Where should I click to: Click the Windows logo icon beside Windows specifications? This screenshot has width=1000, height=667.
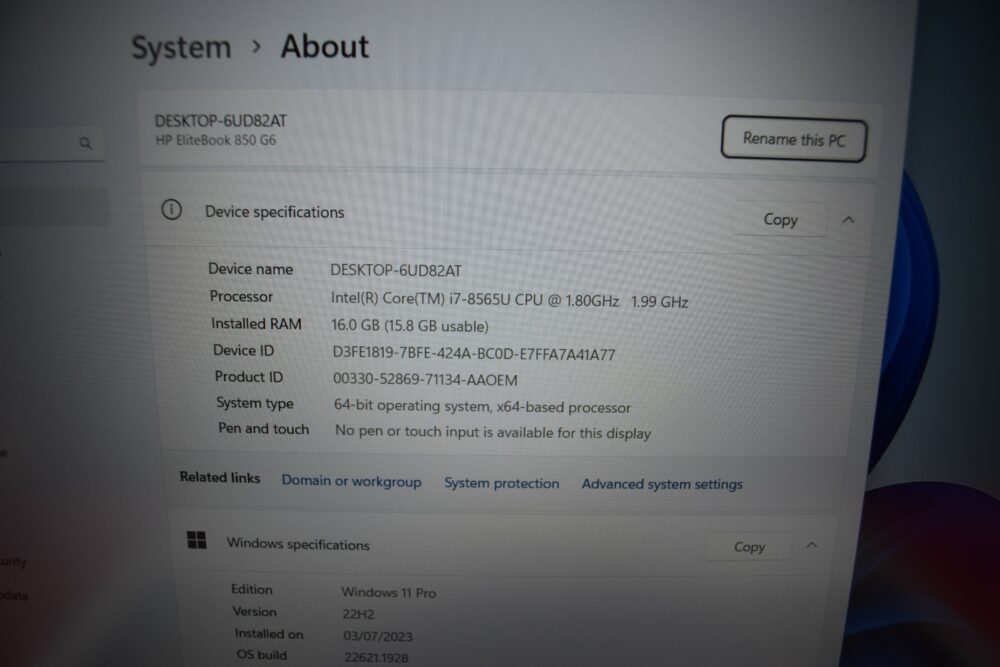click(197, 540)
